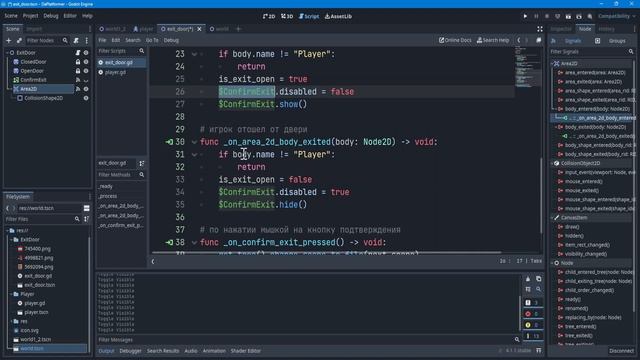640x360 pixels.
Task: Toggle visibility of CollisionShape2D node
Action: coord(86,98)
